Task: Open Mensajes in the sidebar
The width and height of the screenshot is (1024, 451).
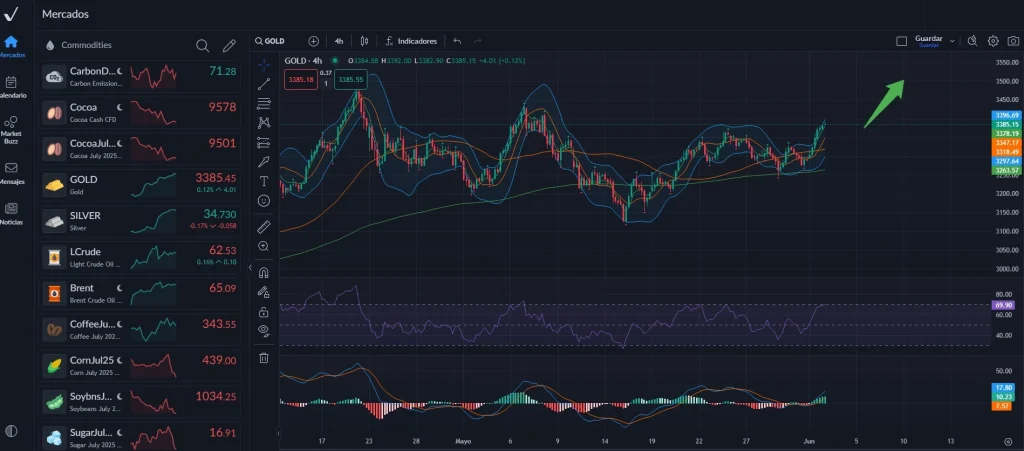Action: 11,173
